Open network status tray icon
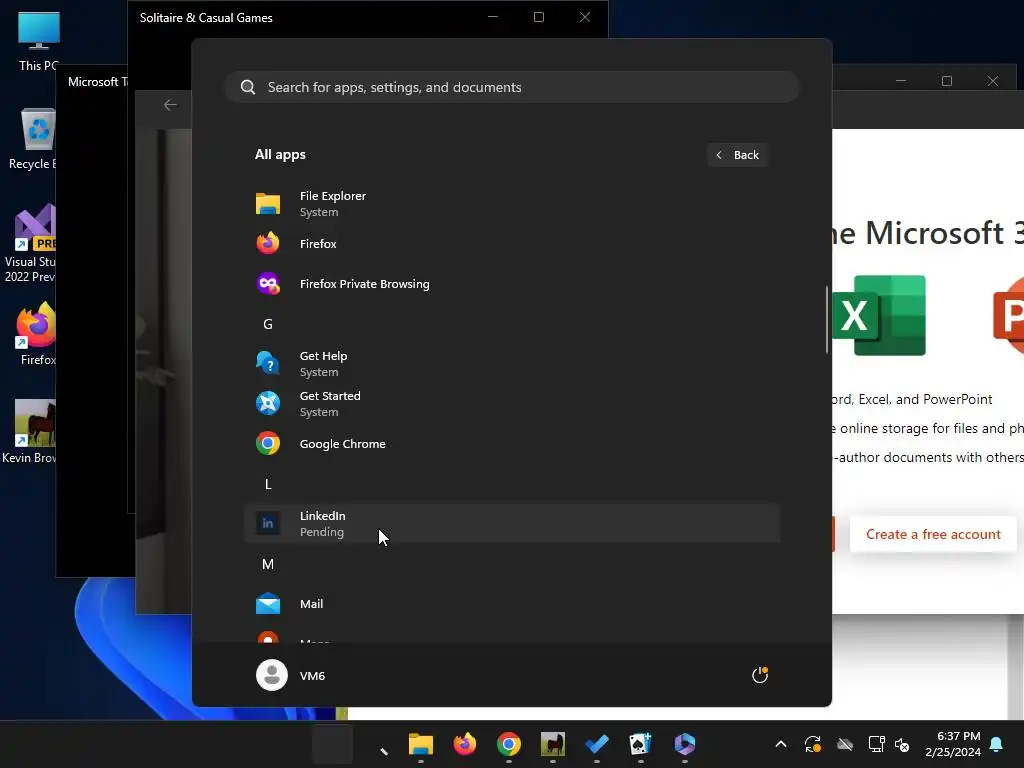 tap(876, 744)
